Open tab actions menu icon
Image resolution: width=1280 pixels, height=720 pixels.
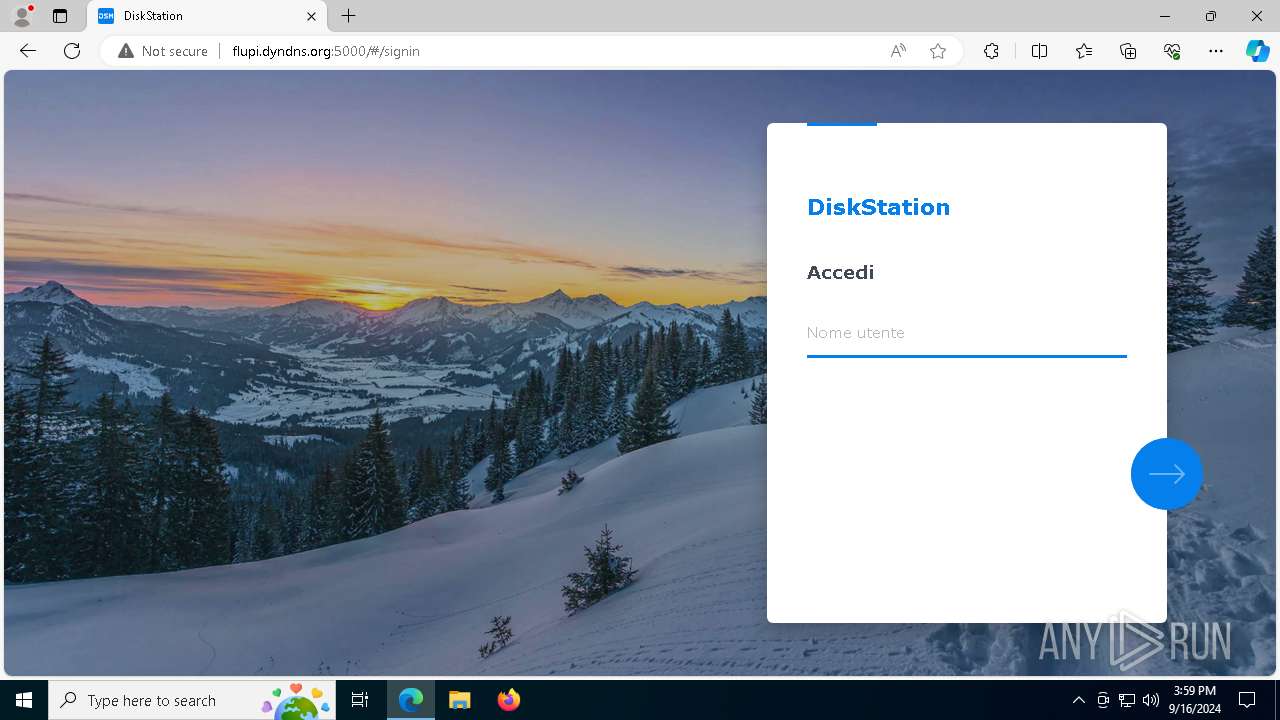click(60, 16)
